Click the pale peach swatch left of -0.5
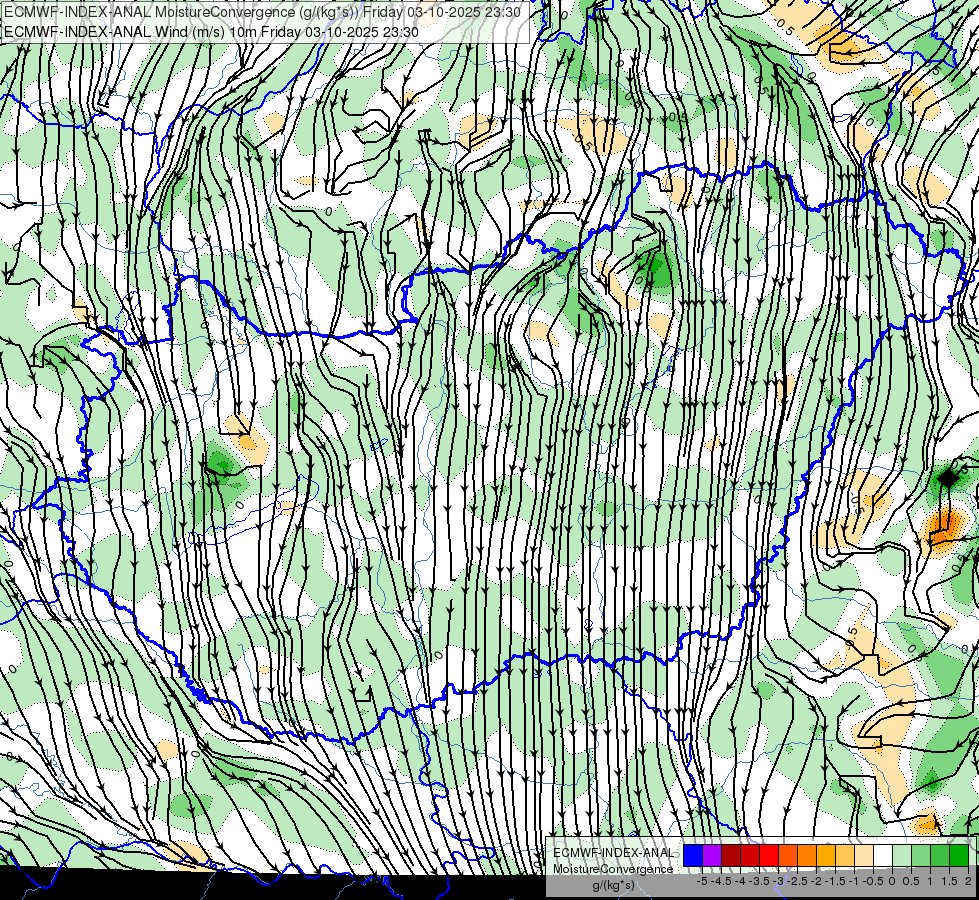Image resolution: width=979 pixels, height=900 pixels. pos(863,855)
